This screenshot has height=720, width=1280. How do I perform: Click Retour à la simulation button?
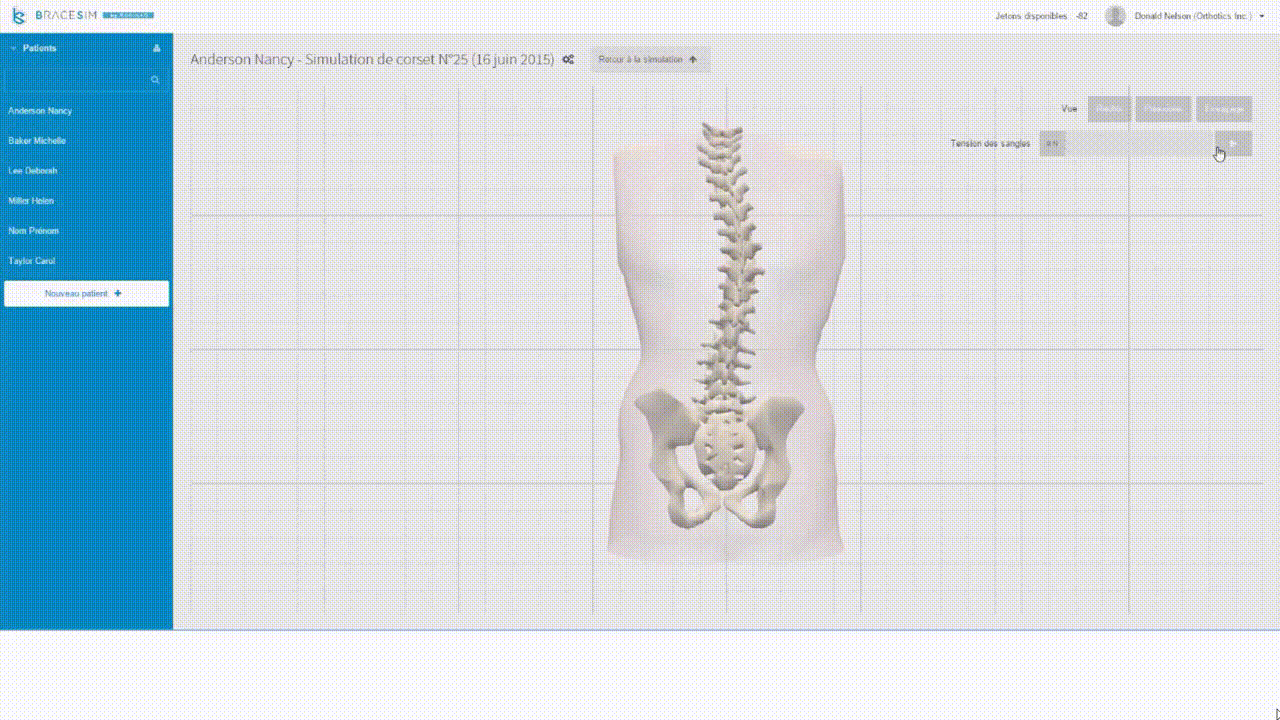click(x=649, y=60)
